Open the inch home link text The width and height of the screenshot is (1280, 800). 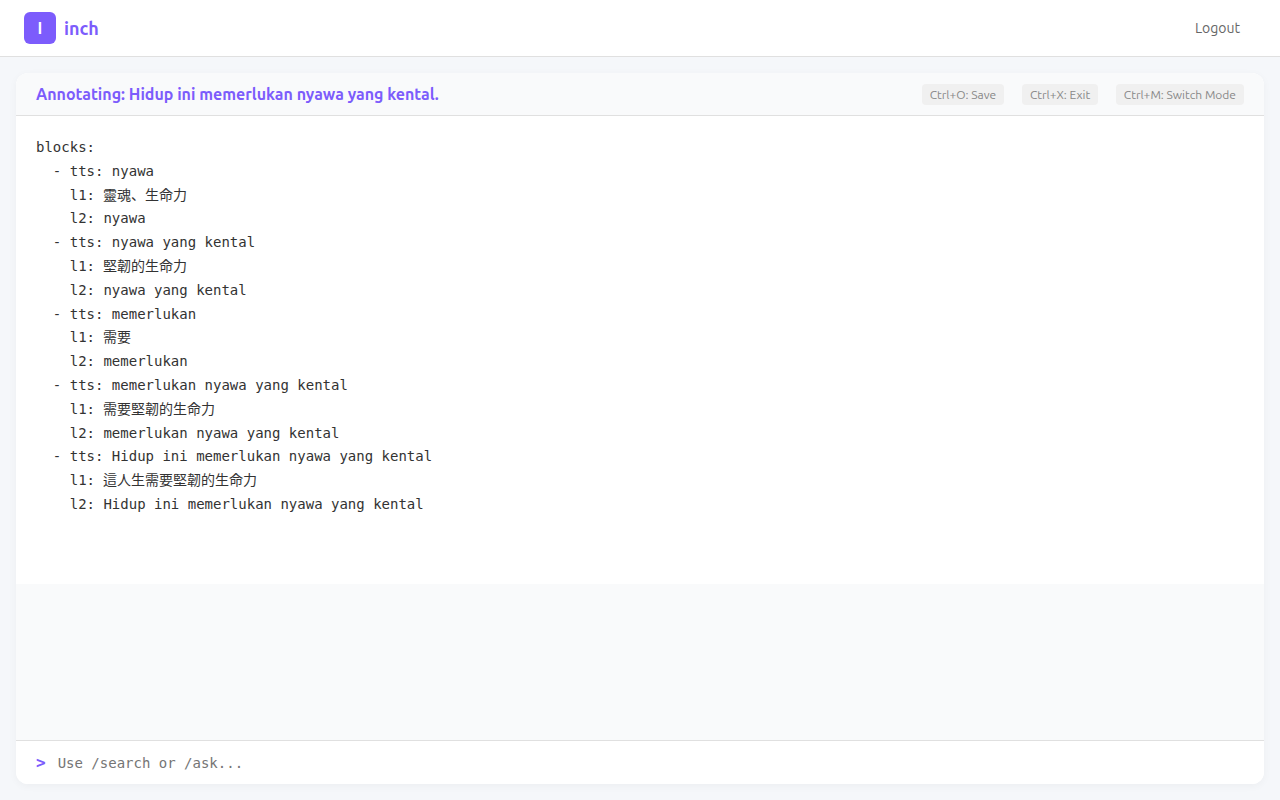click(x=81, y=28)
